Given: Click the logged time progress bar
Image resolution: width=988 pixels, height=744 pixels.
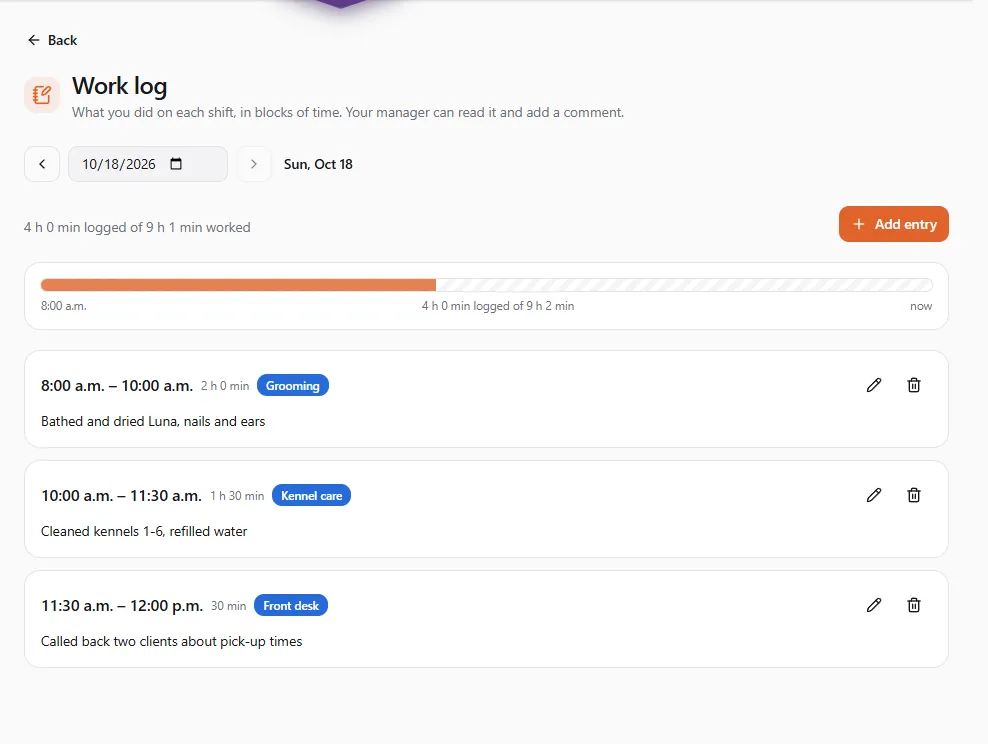Looking at the screenshot, I should click(x=486, y=285).
